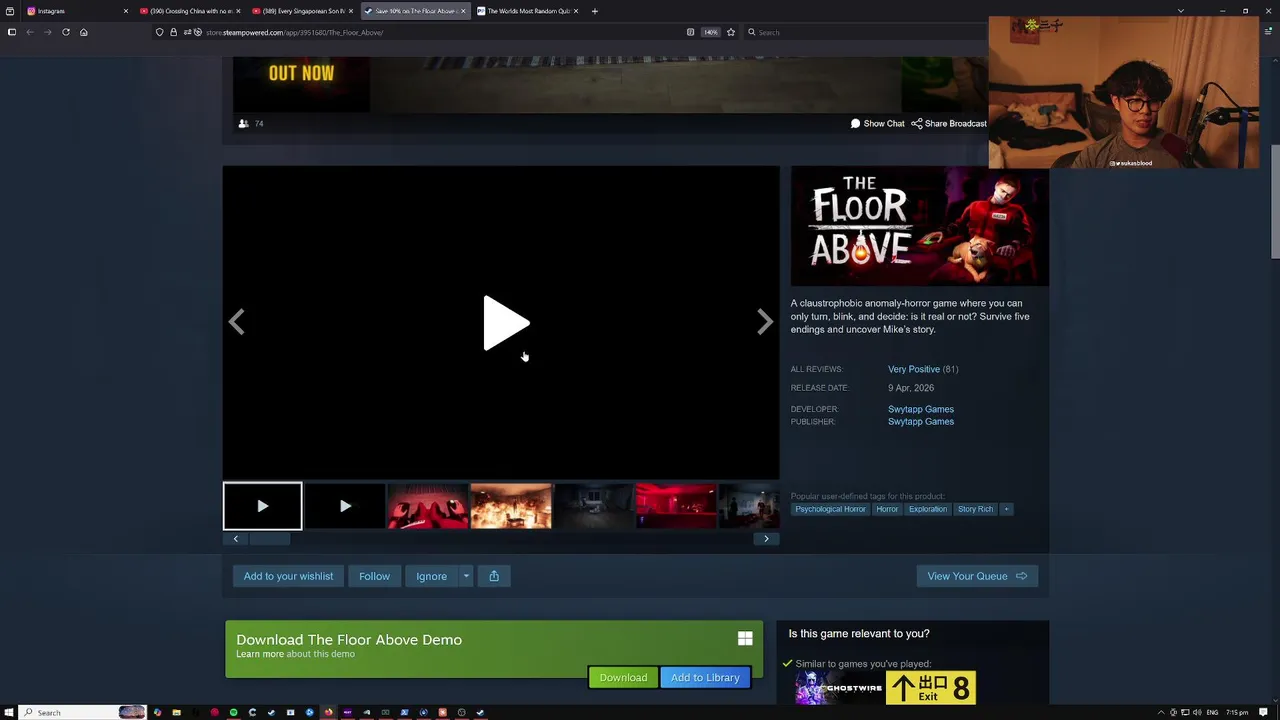
Task: Advance to next media in carousel
Action: click(765, 322)
